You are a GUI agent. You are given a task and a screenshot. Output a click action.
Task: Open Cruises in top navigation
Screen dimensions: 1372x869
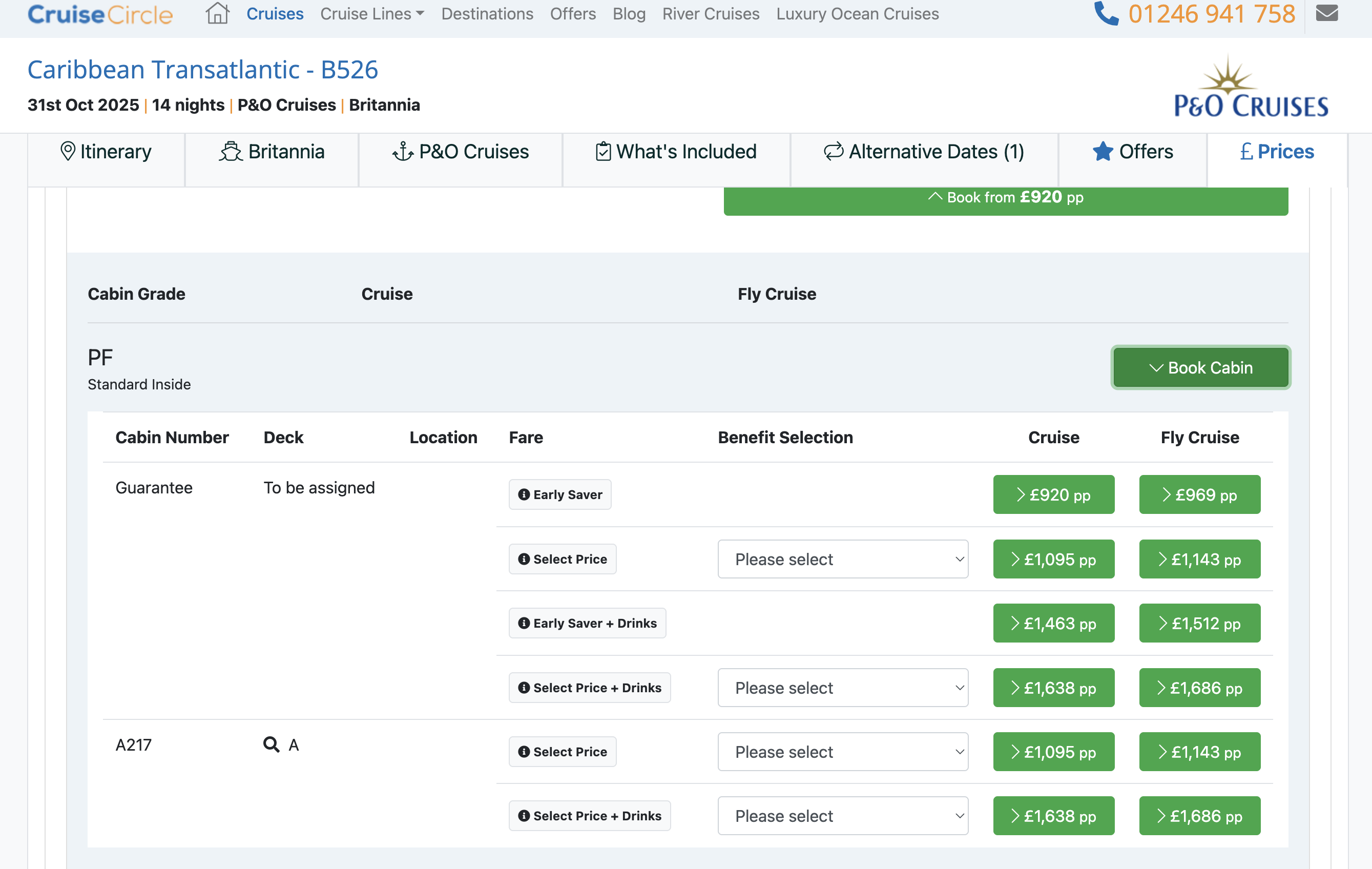pyautogui.click(x=275, y=13)
